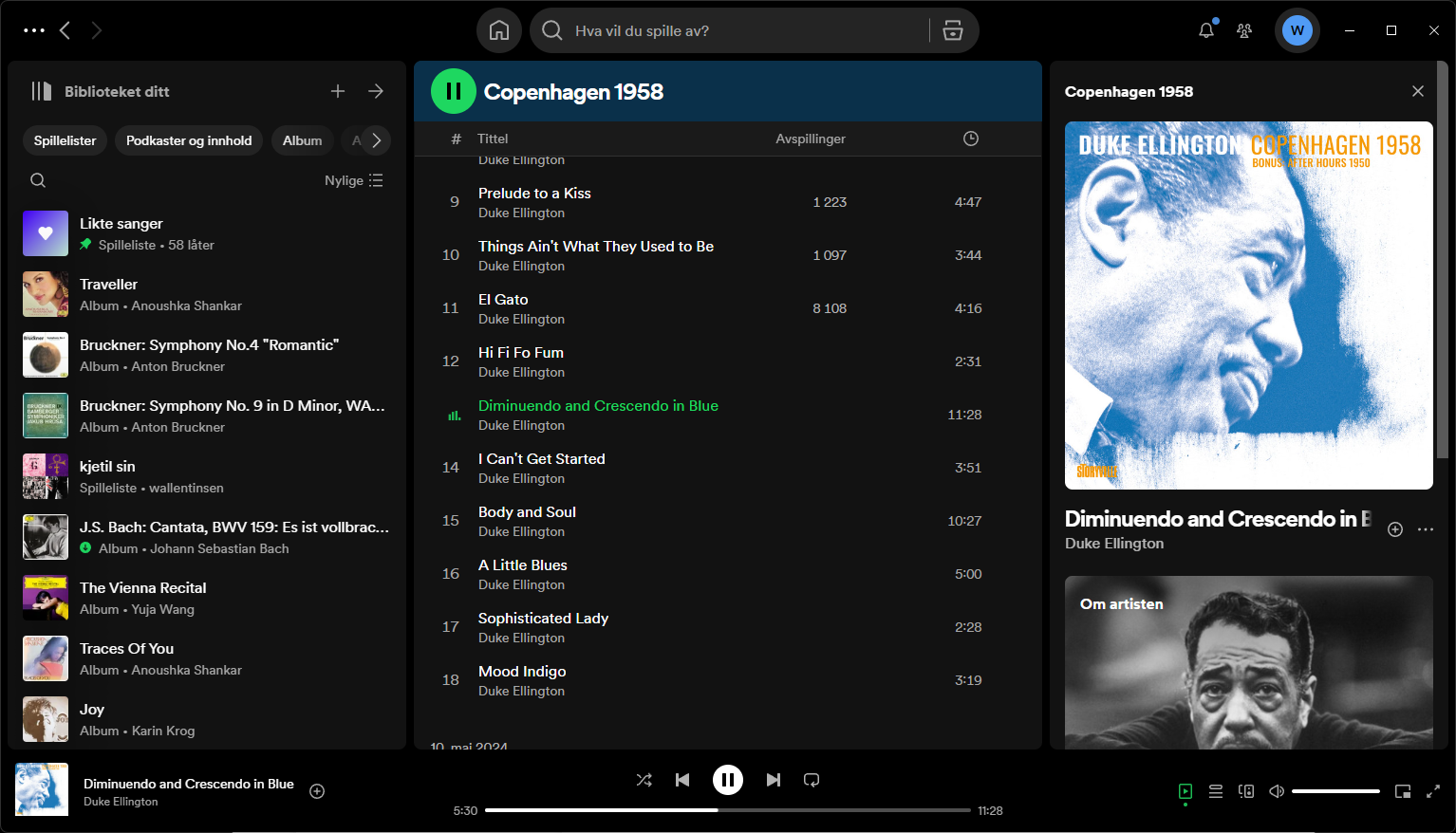Switch to full screen view

(x=1433, y=791)
